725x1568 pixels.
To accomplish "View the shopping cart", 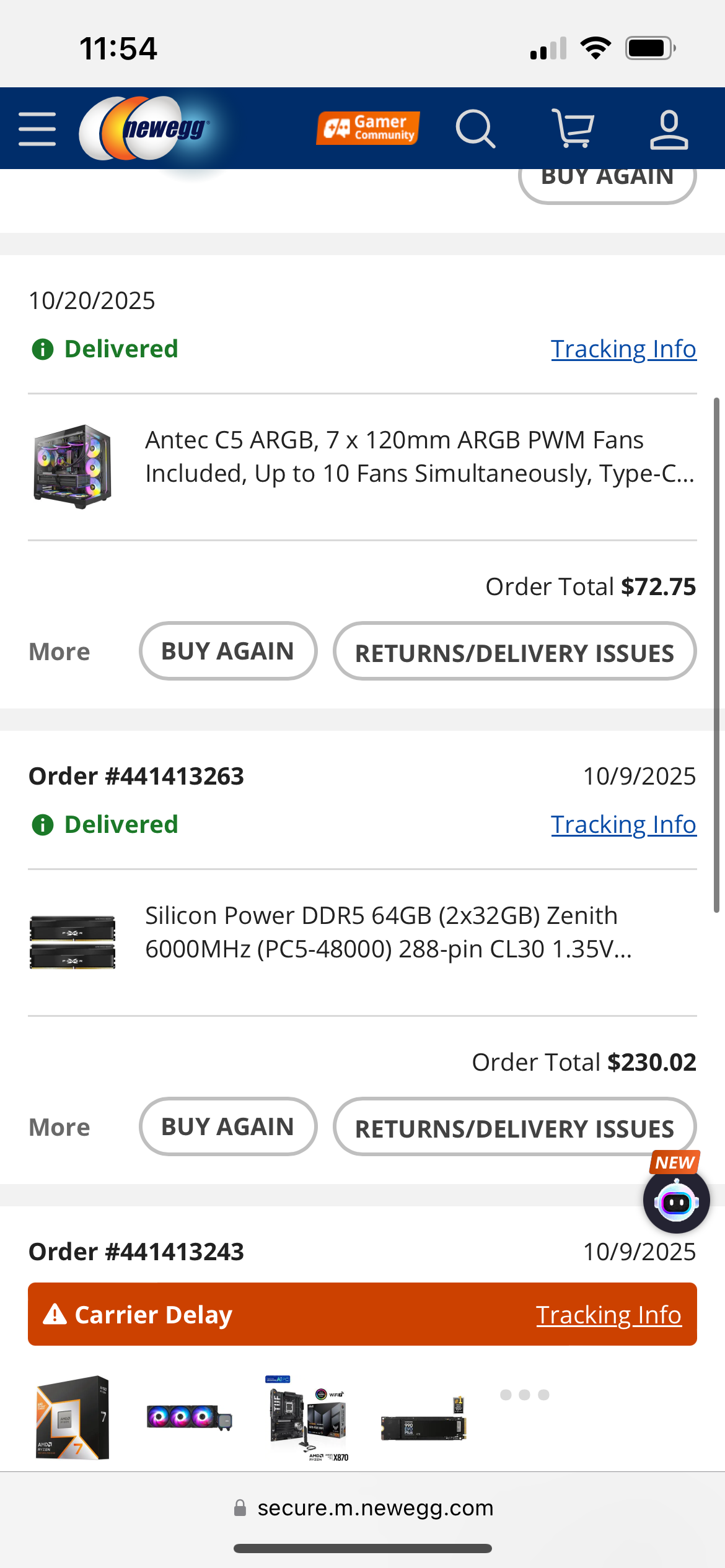I will pos(573,129).
